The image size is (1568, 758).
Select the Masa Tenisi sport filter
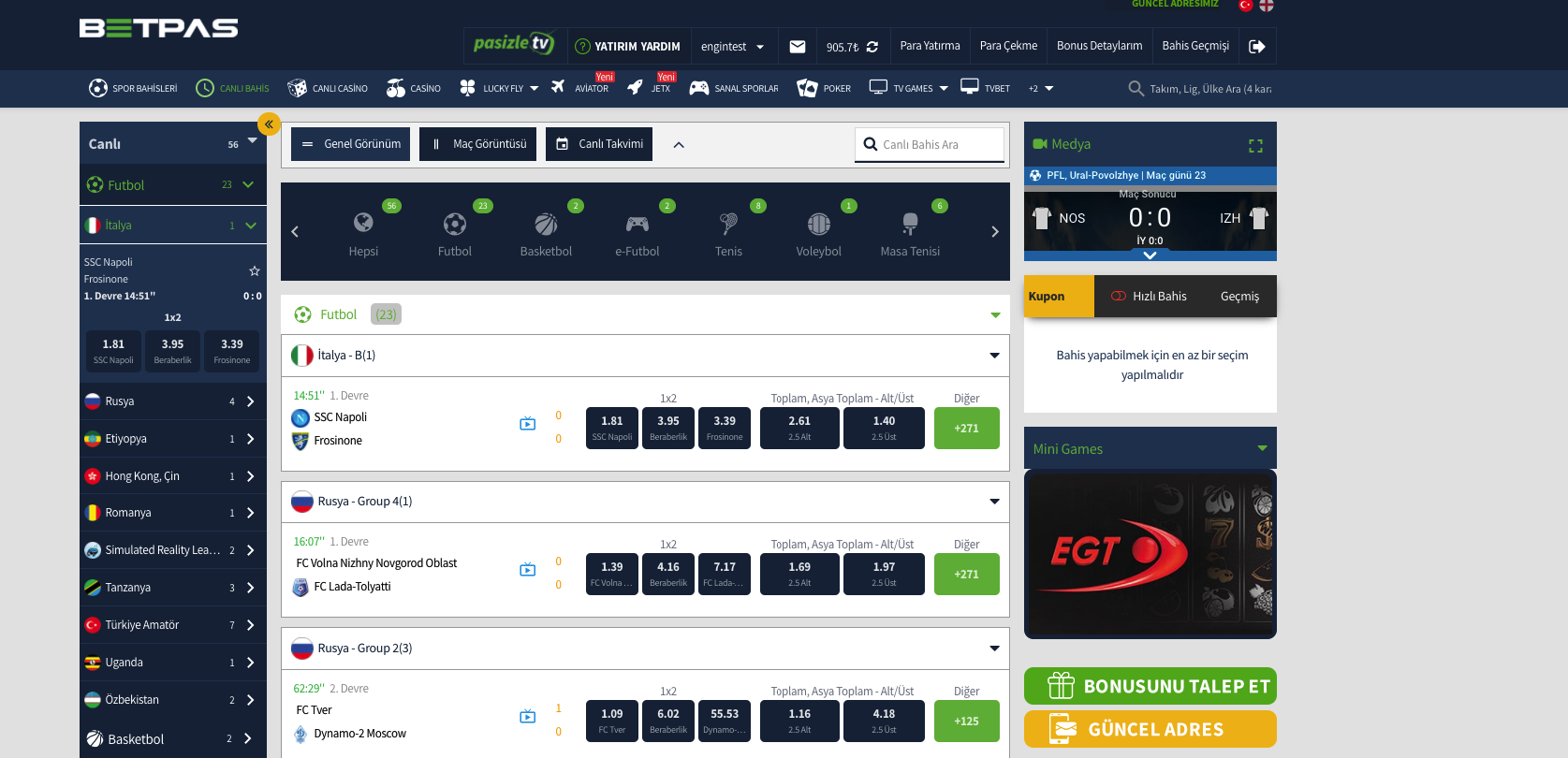pos(910,233)
